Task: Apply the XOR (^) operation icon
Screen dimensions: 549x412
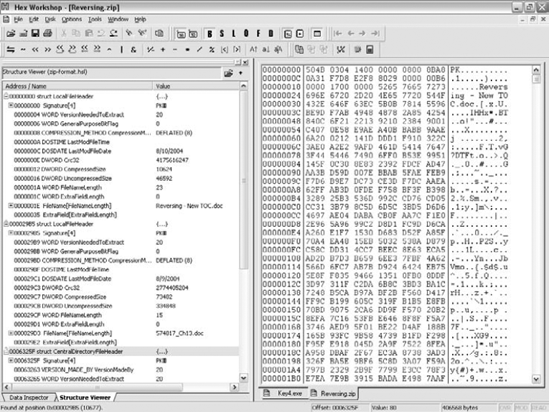Action: [x=109, y=50]
